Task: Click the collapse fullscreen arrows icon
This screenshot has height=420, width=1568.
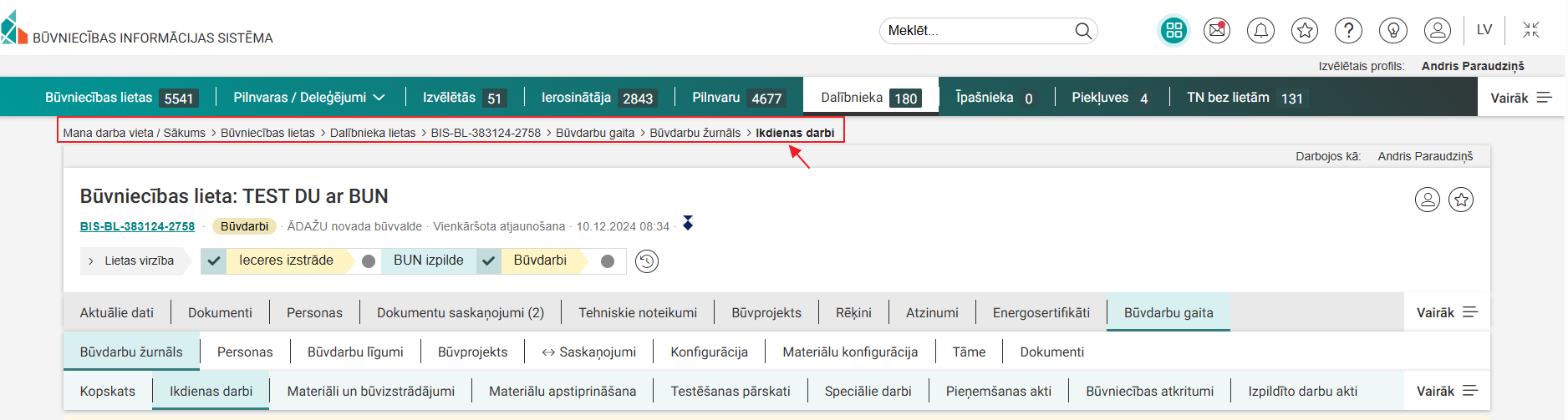Action: pyautogui.click(x=1530, y=30)
